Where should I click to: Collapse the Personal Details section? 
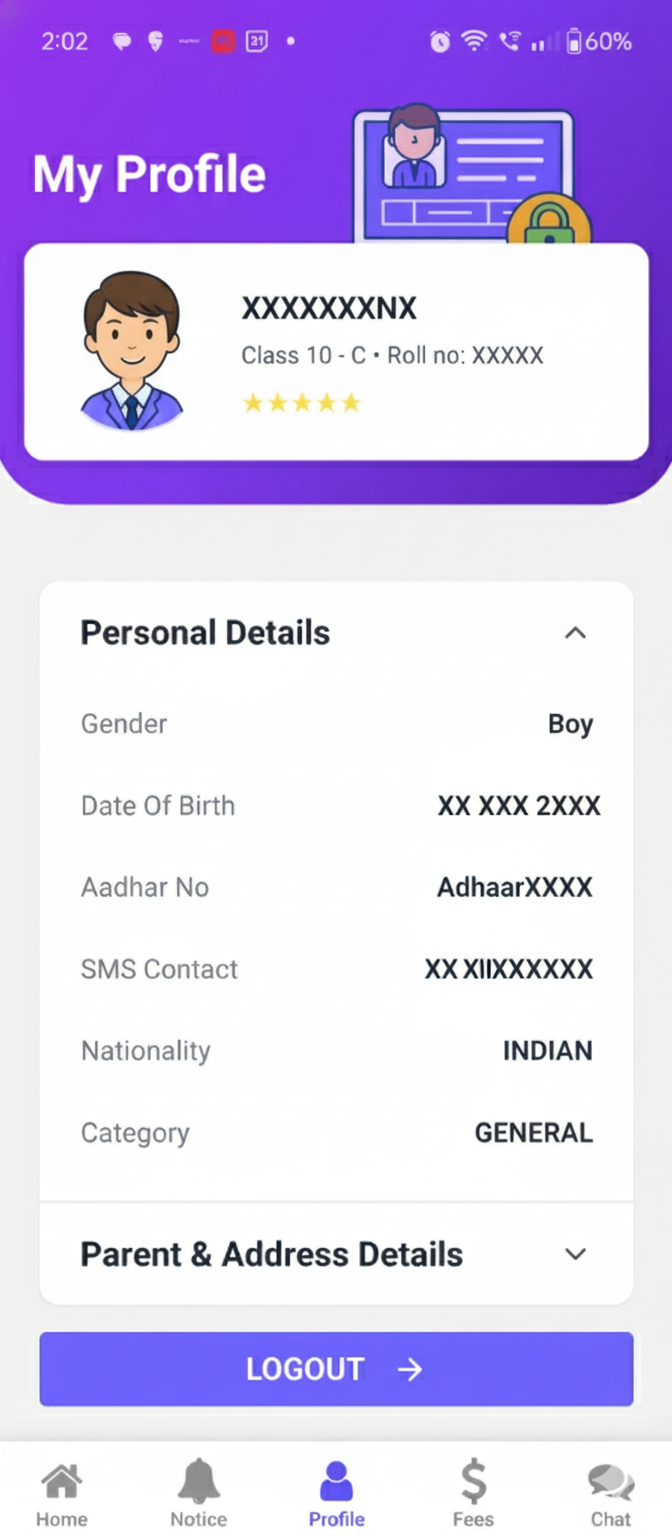tap(574, 632)
